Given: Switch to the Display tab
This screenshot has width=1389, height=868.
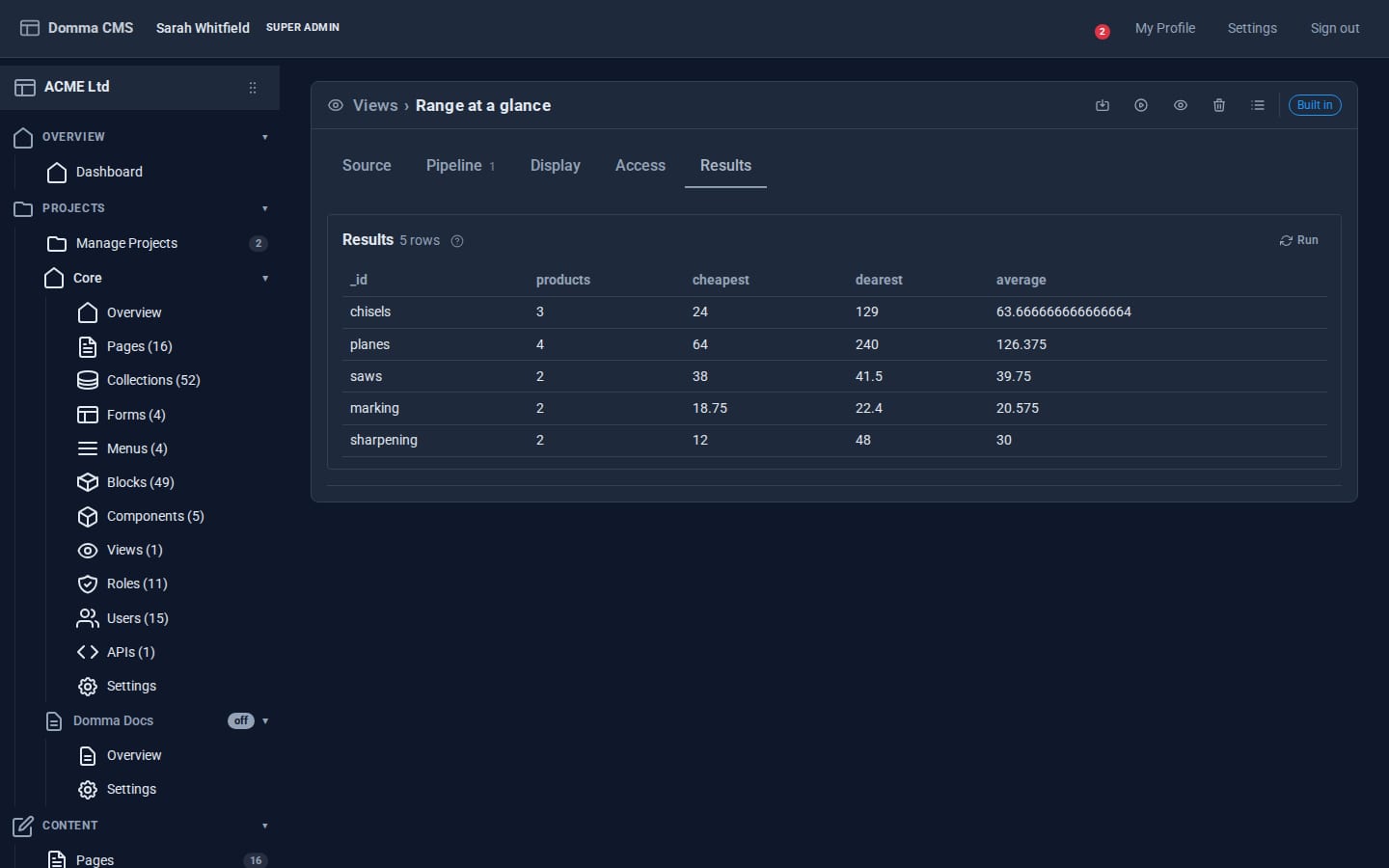Looking at the screenshot, I should click(x=556, y=166).
